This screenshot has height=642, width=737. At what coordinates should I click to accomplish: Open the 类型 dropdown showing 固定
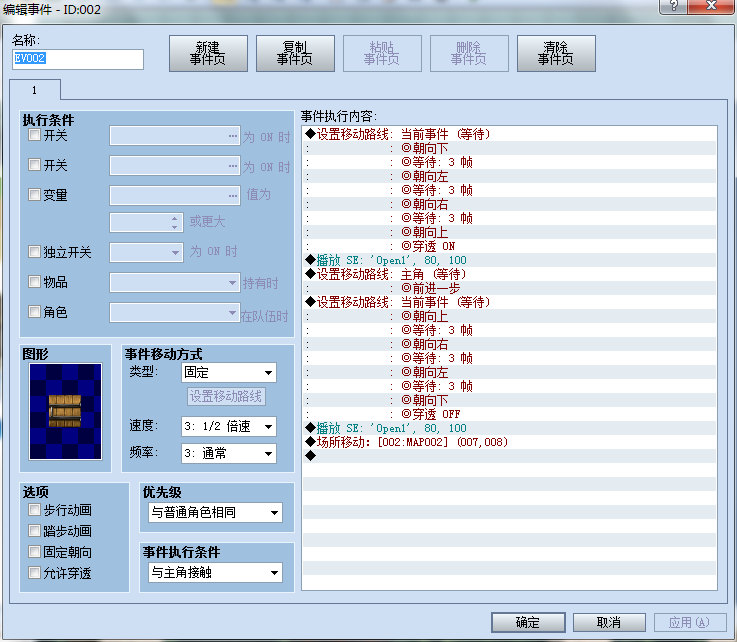pos(229,373)
